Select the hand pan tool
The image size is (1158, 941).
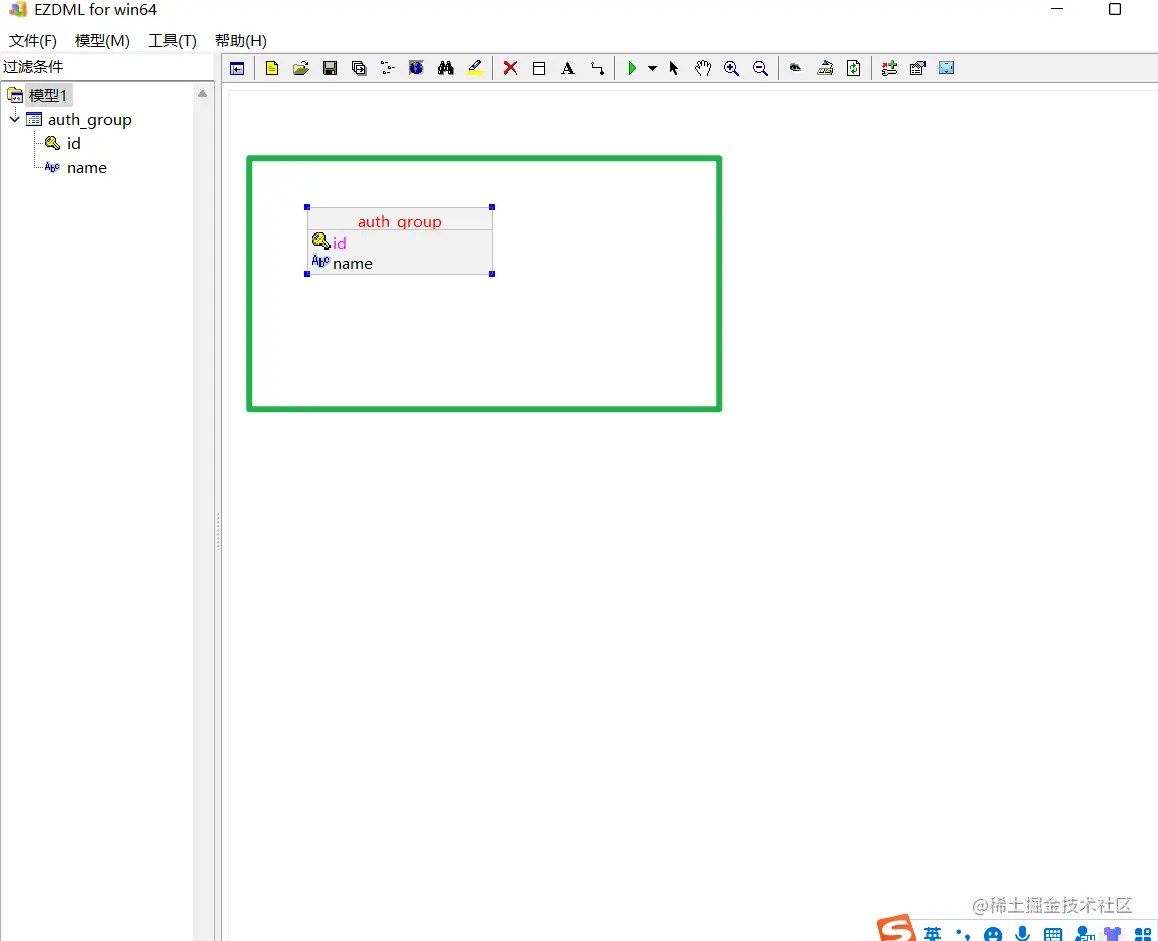pyautogui.click(x=702, y=68)
